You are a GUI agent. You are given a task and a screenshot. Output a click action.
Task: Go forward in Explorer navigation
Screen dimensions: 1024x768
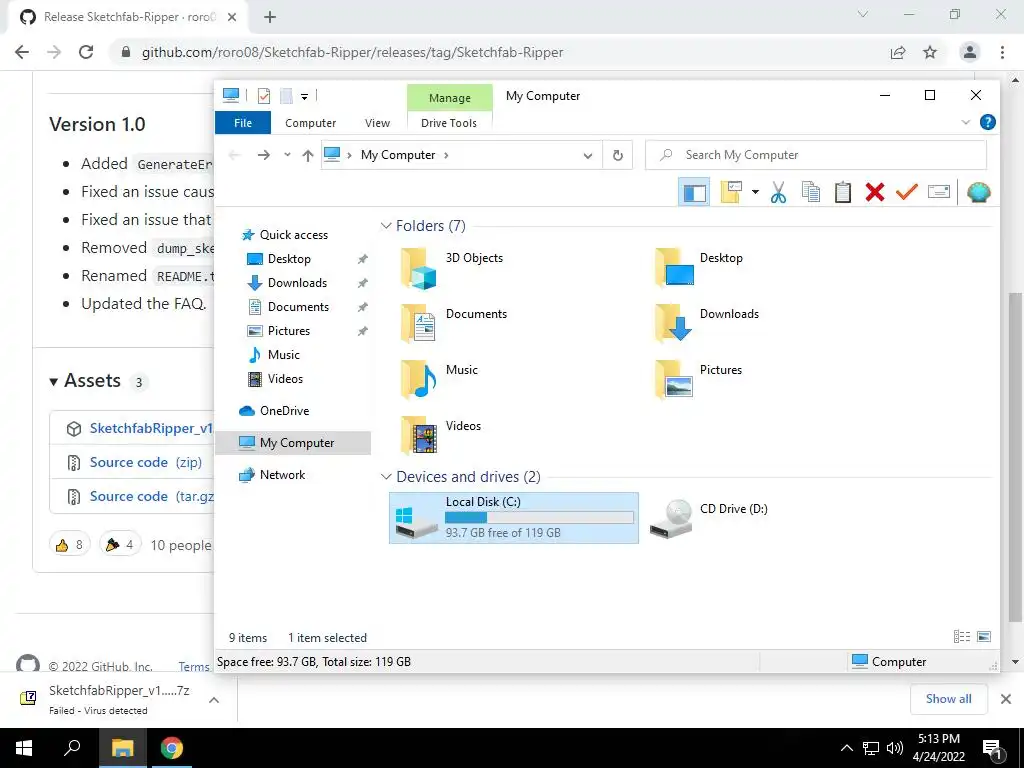tap(263, 155)
